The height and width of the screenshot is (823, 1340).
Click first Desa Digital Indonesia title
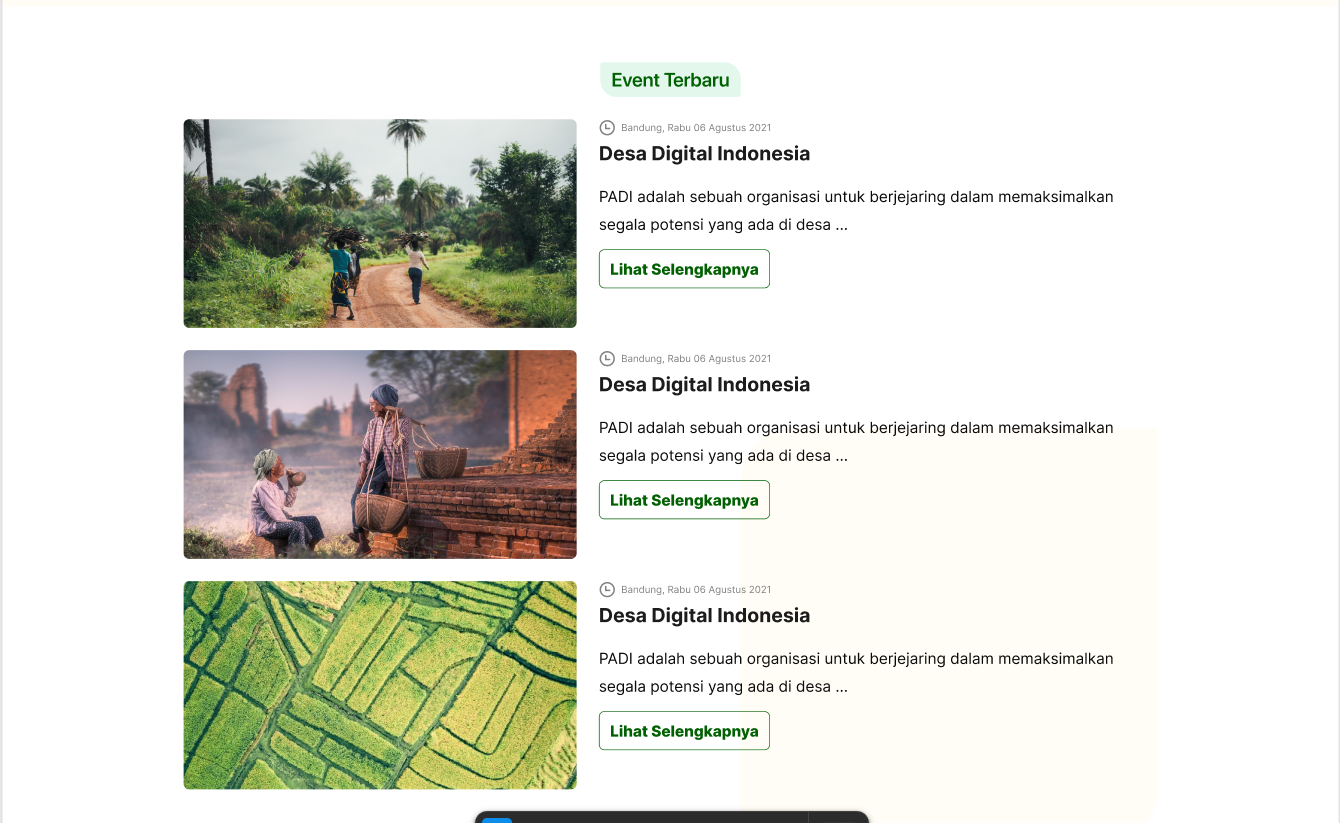coord(704,153)
